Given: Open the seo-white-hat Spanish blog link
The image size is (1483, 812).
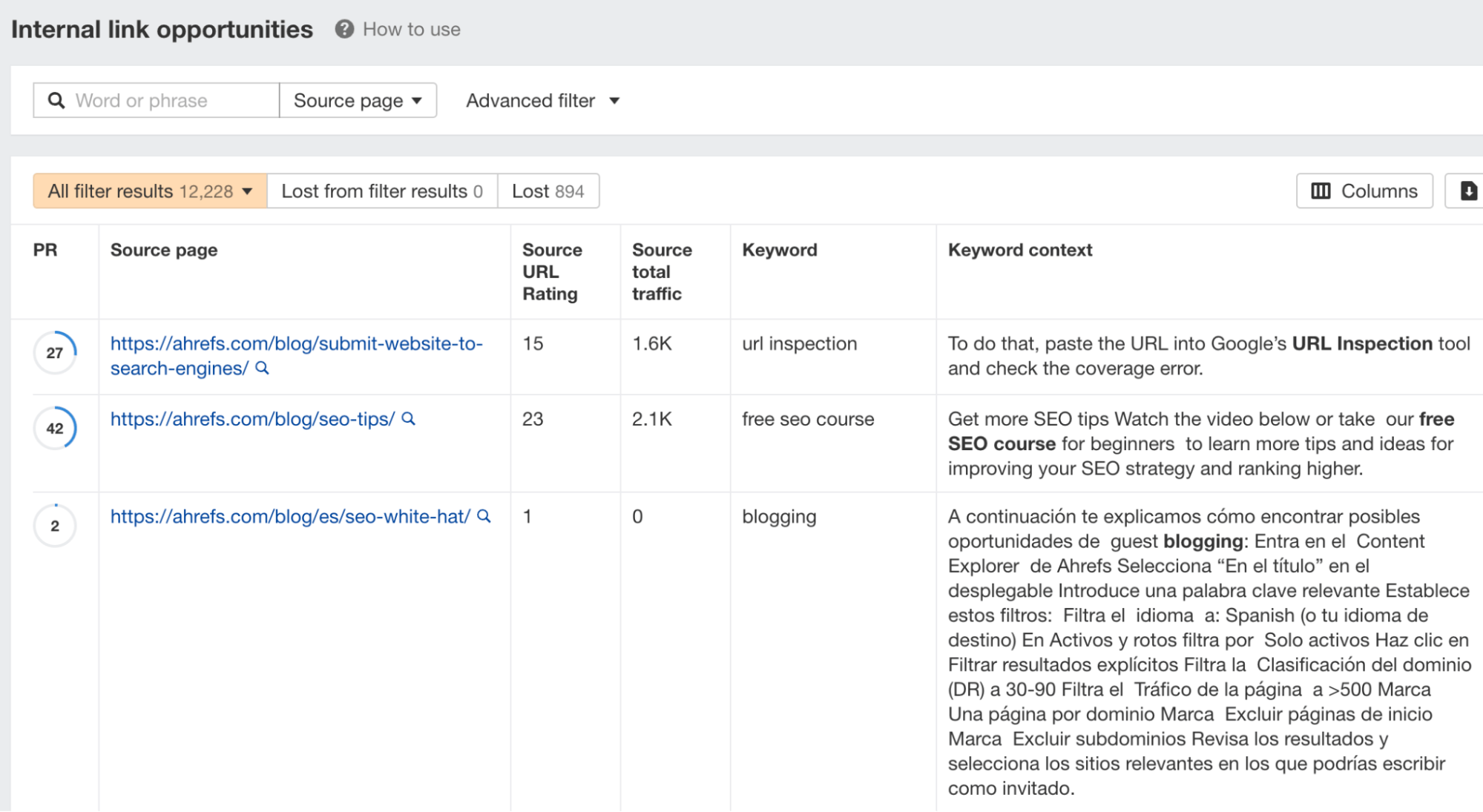Looking at the screenshot, I should click(x=289, y=516).
